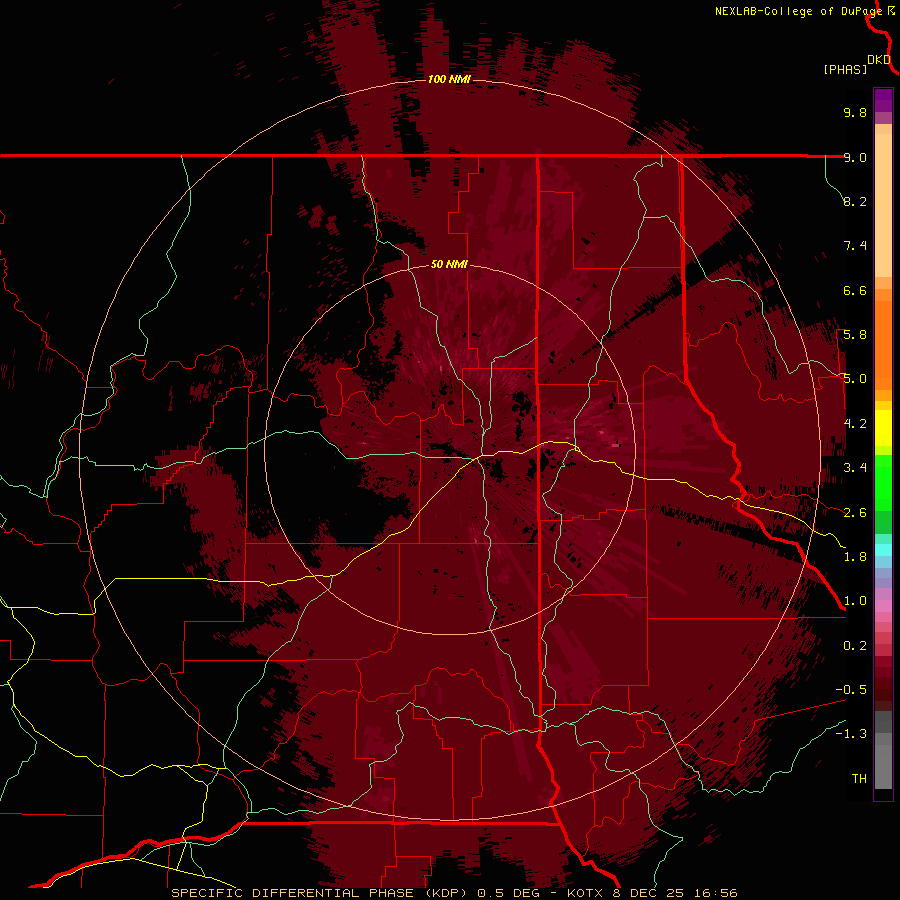The image size is (900, 900).
Task: Select the 0.2 scale label
Action: click(855, 646)
